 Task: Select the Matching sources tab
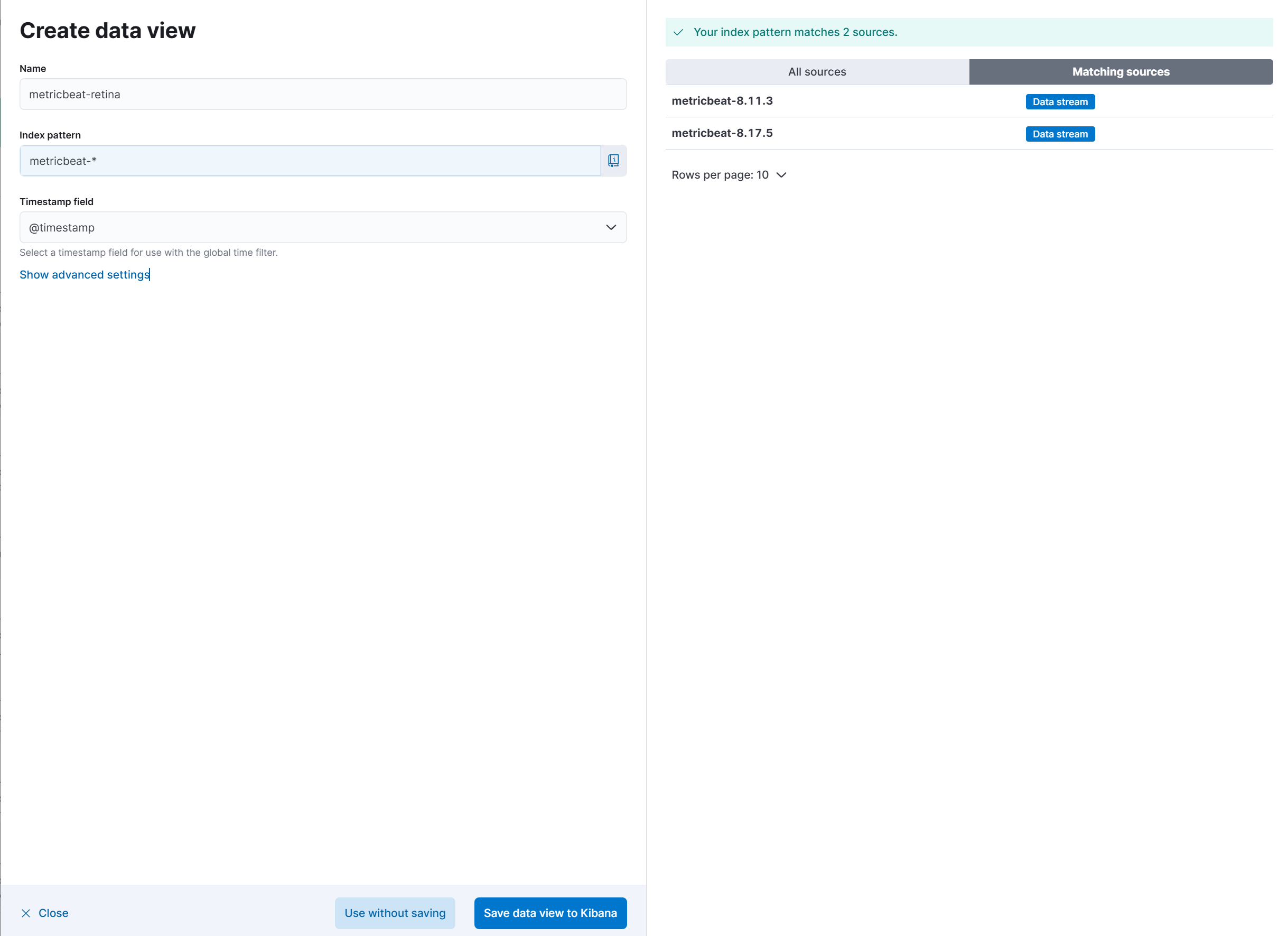click(x=1121, y=71)
